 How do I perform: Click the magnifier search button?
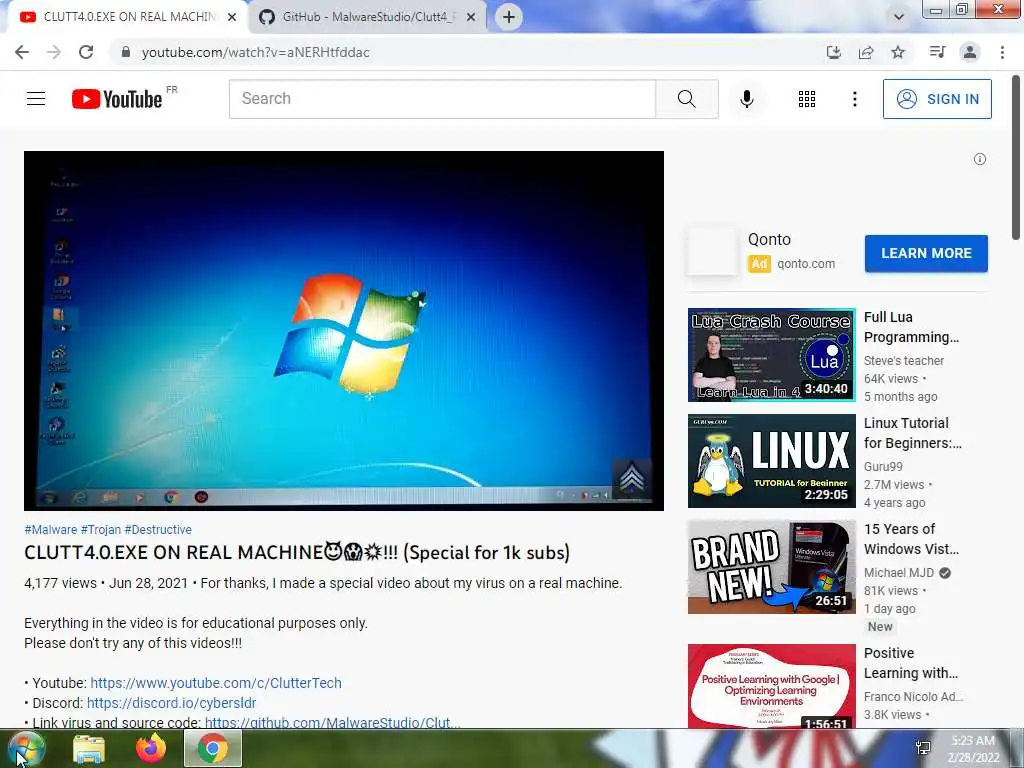(686, 99)
